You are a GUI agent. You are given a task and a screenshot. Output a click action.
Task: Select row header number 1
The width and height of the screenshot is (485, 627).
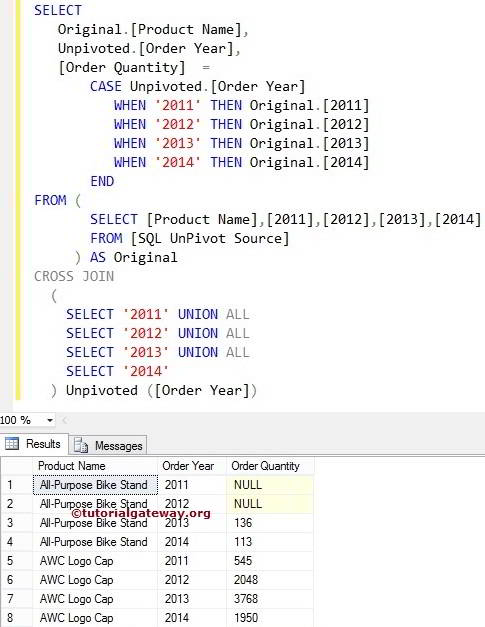(x=16, y=485)
